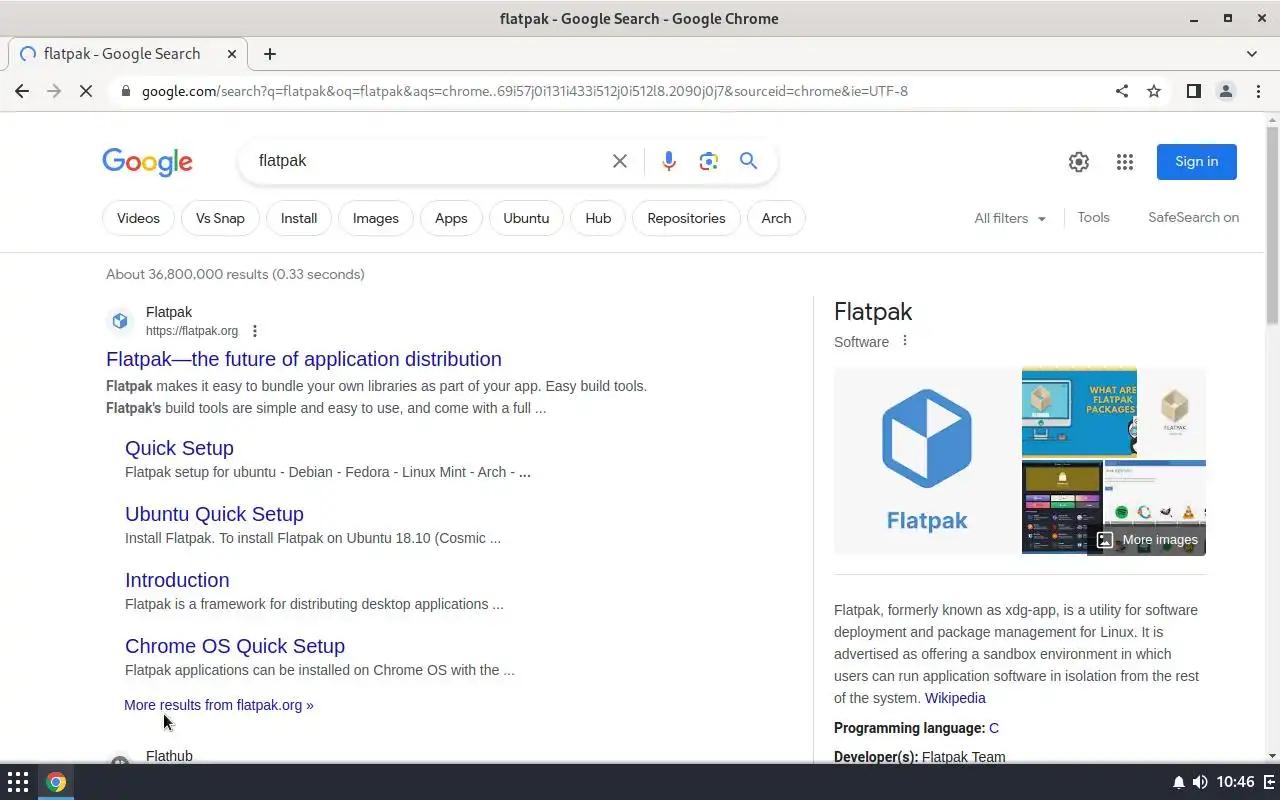1280x800 pixels.
Task: Select the Arch filter chip
Action: pyautogui.click(x=776, y=218)
